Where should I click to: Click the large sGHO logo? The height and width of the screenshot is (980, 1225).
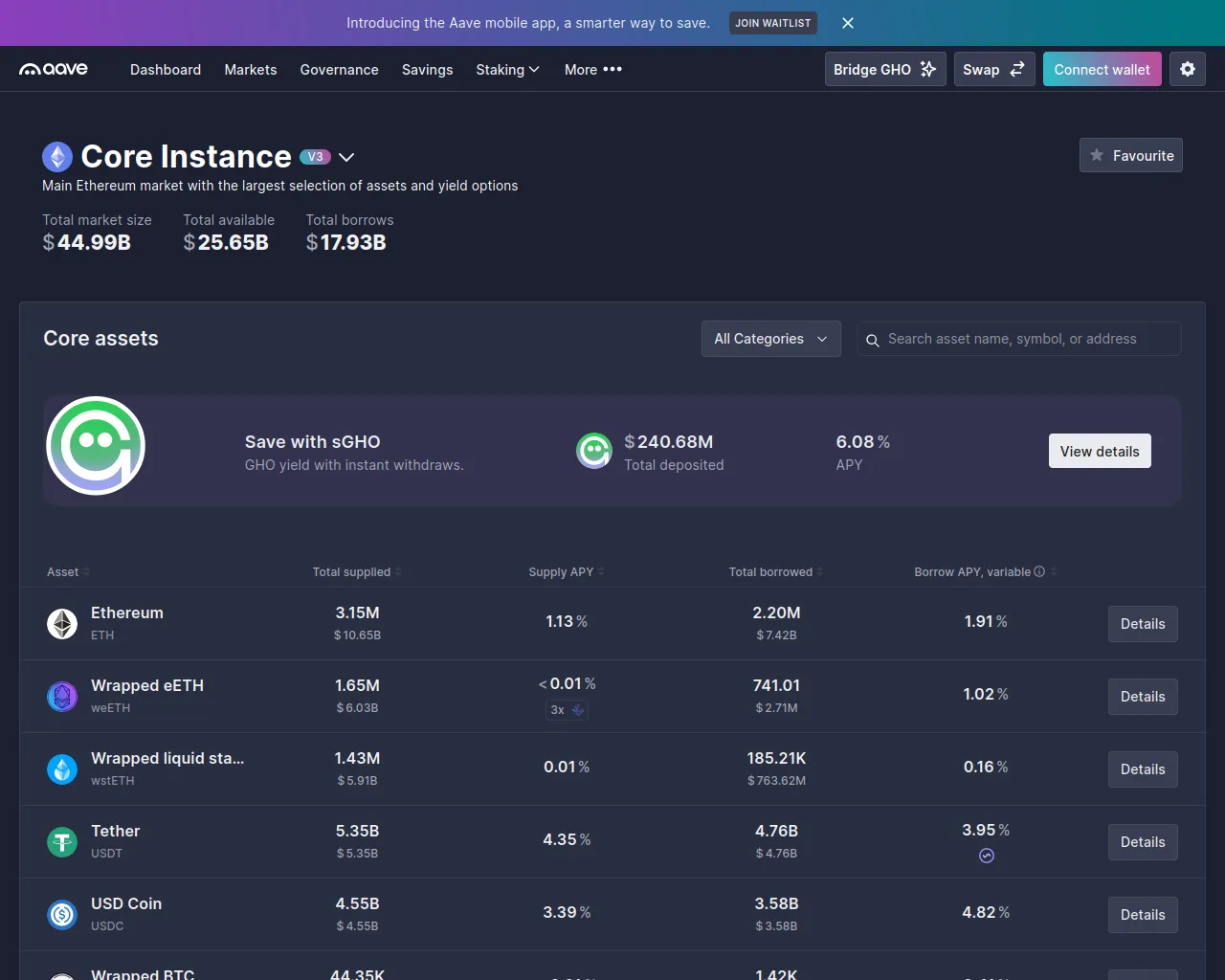96,446
